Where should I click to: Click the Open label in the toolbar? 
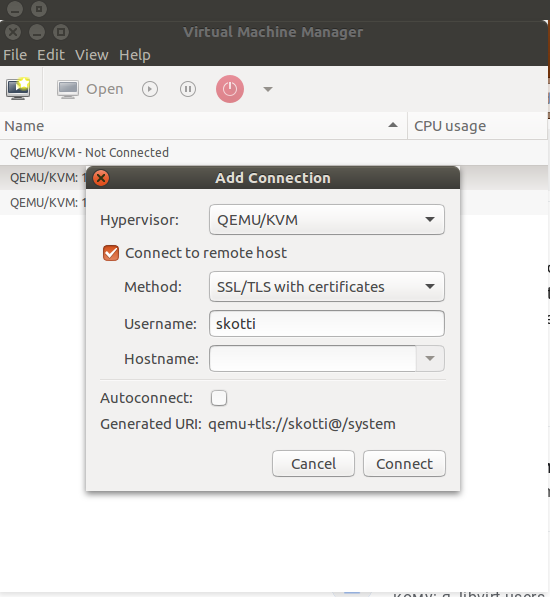point(105,89)
